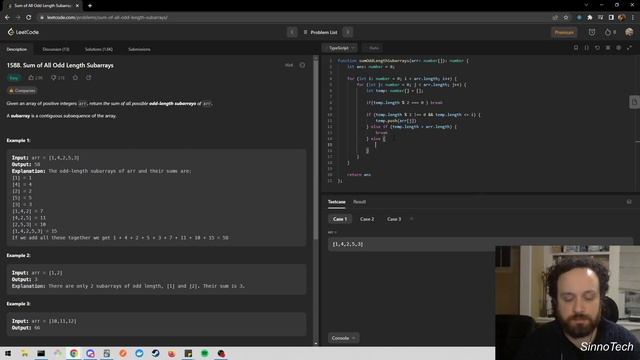Select Case 3 testcase

(394, 219)
